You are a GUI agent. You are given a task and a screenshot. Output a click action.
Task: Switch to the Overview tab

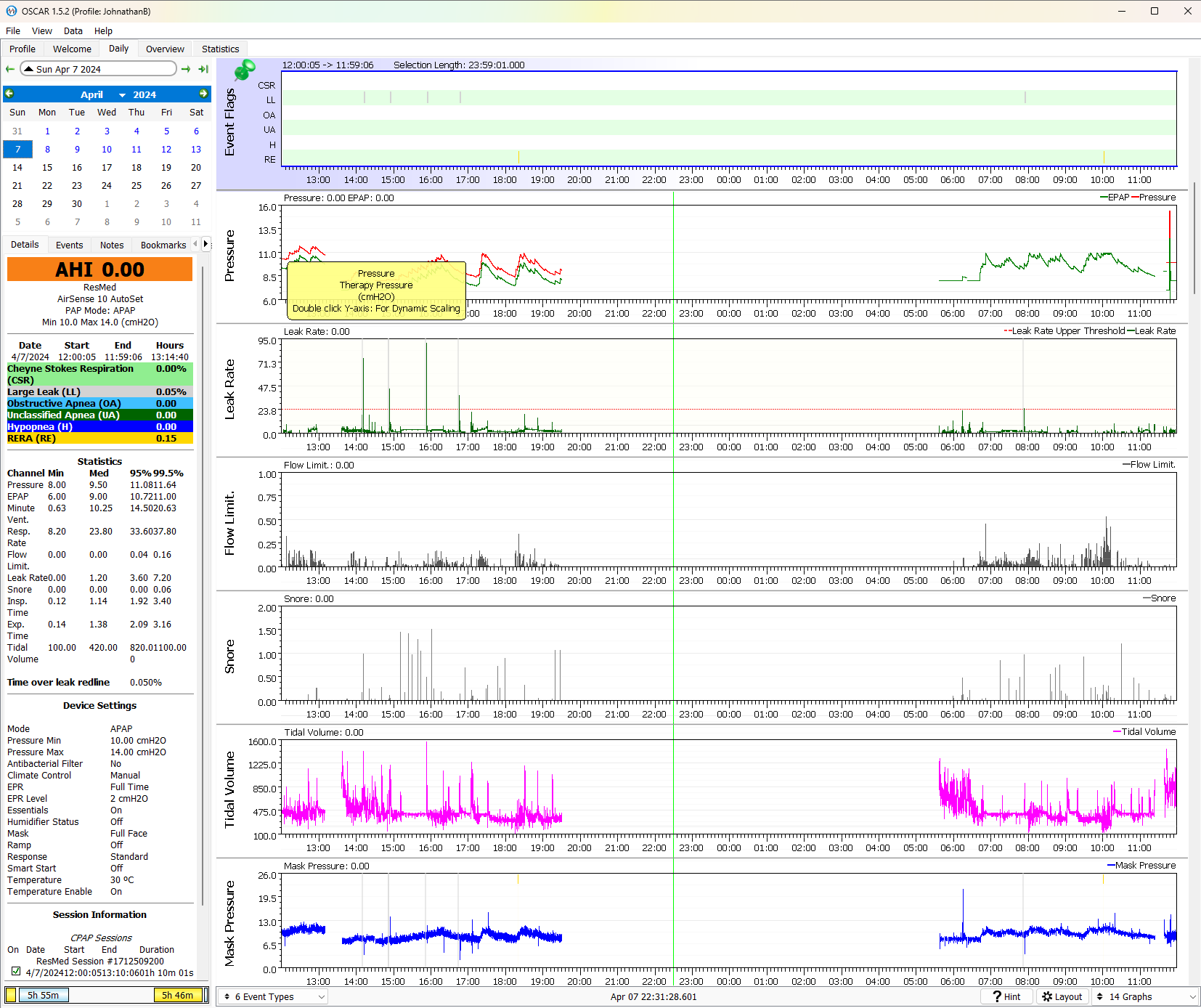point(165,49)
